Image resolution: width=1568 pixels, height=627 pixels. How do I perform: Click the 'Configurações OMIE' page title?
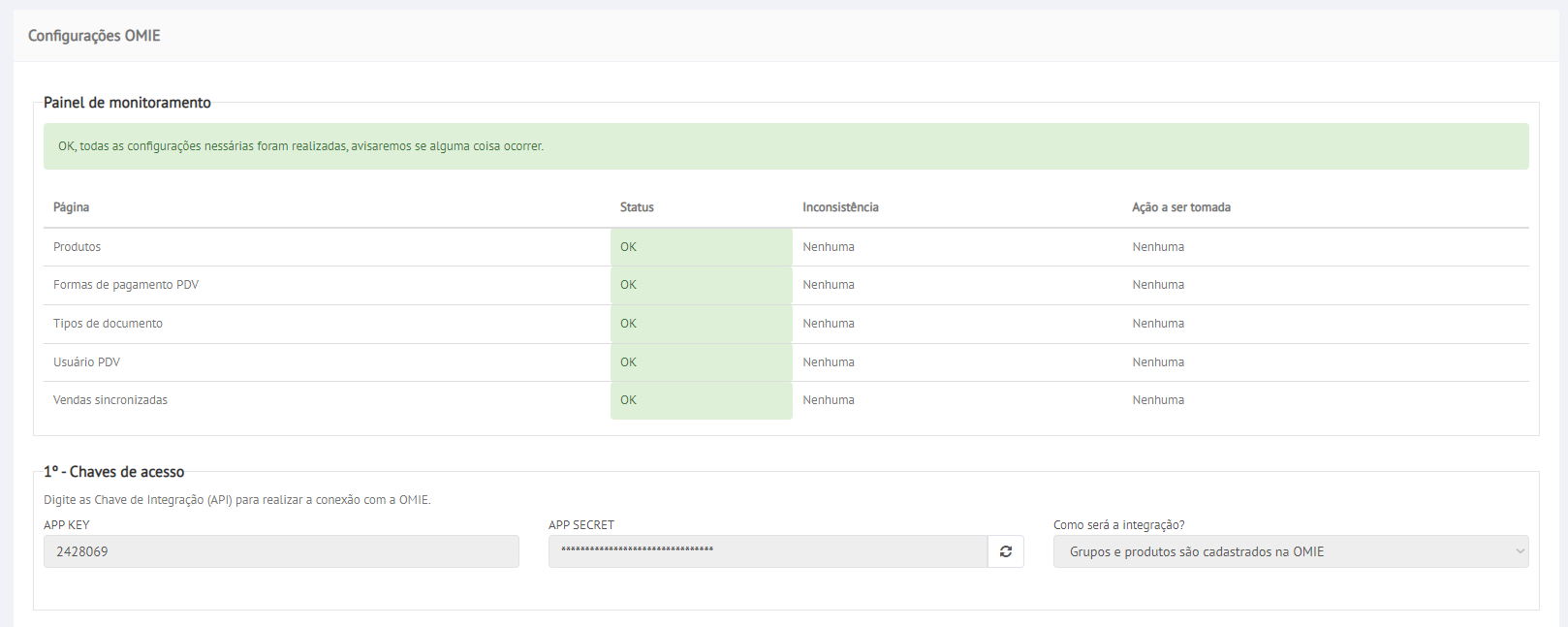pos(94,36)
